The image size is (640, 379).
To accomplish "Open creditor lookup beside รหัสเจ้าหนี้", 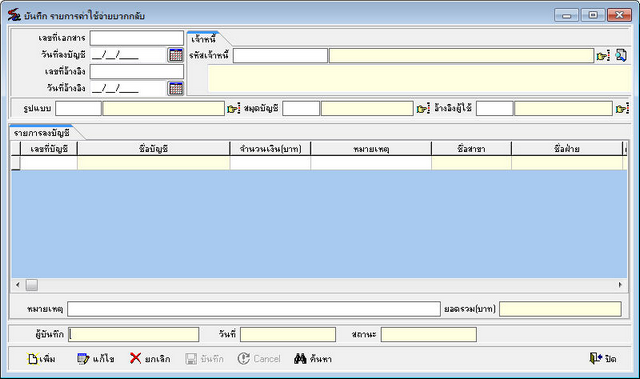I will click(603, 55).
